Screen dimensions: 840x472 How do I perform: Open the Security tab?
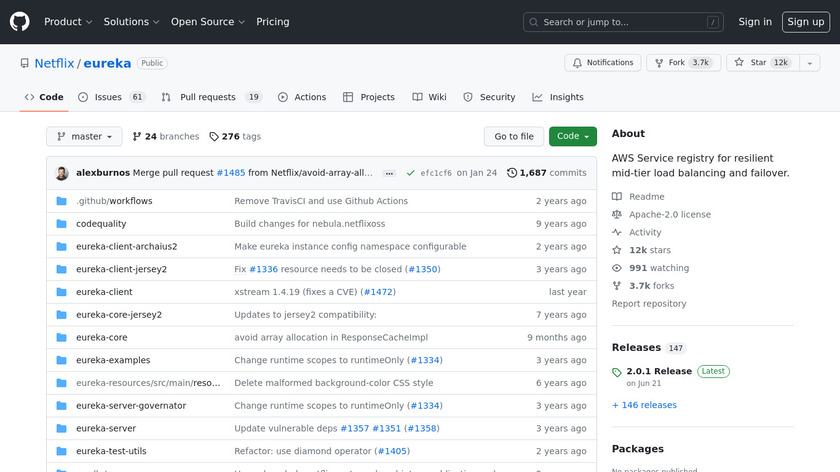point(489,97)
